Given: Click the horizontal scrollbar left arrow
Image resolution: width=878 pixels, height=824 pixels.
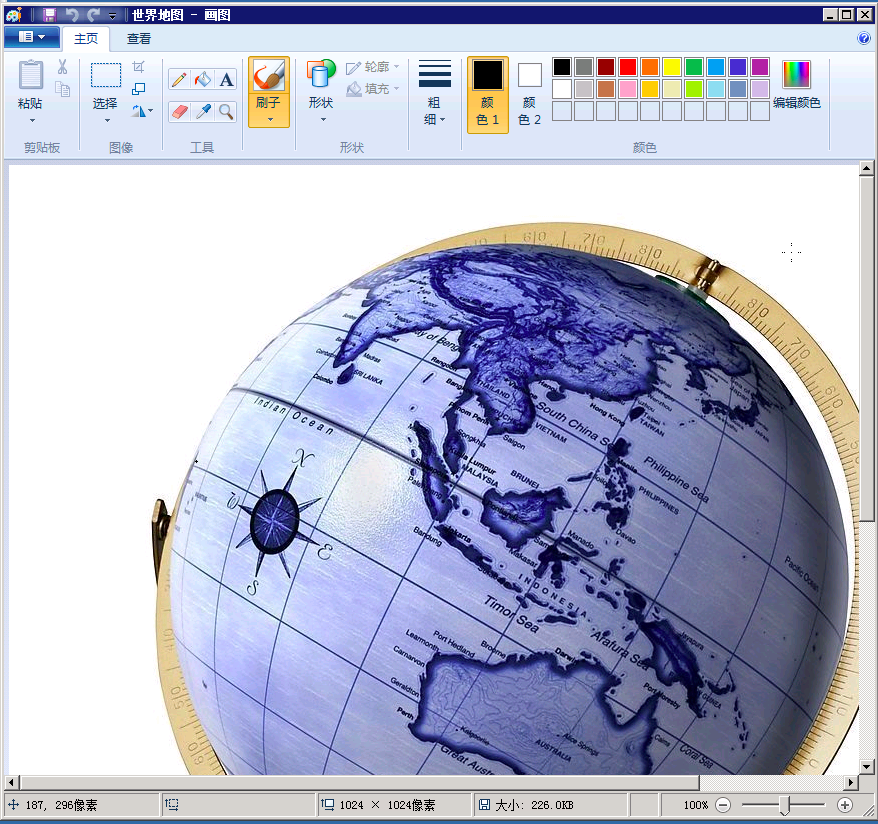Looking at the screenshot, I should click(12, 782).
